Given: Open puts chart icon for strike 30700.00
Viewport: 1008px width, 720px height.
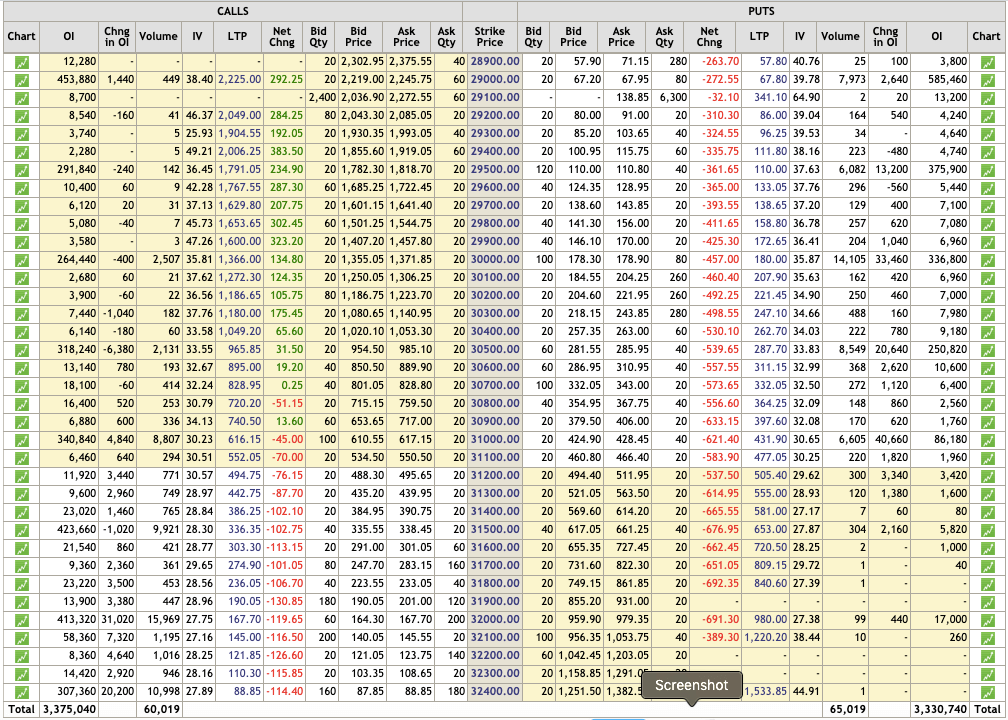Looking at the screenshot, I should coord(987,386).
